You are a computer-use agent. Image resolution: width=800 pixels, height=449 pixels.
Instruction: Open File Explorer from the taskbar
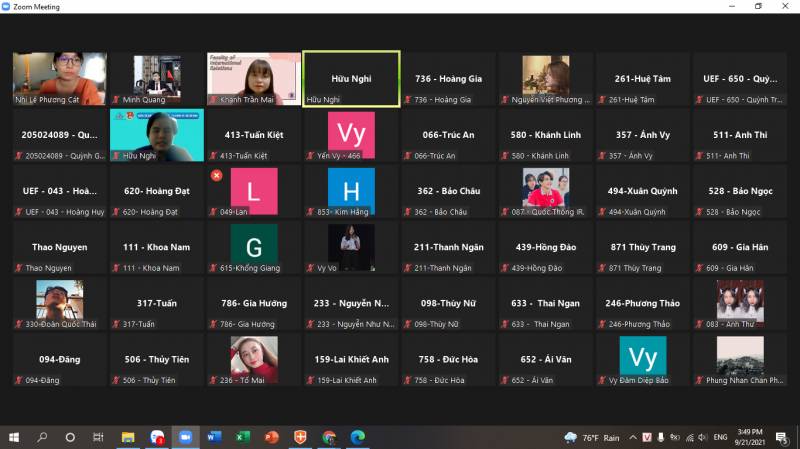(x=128, y=437)
